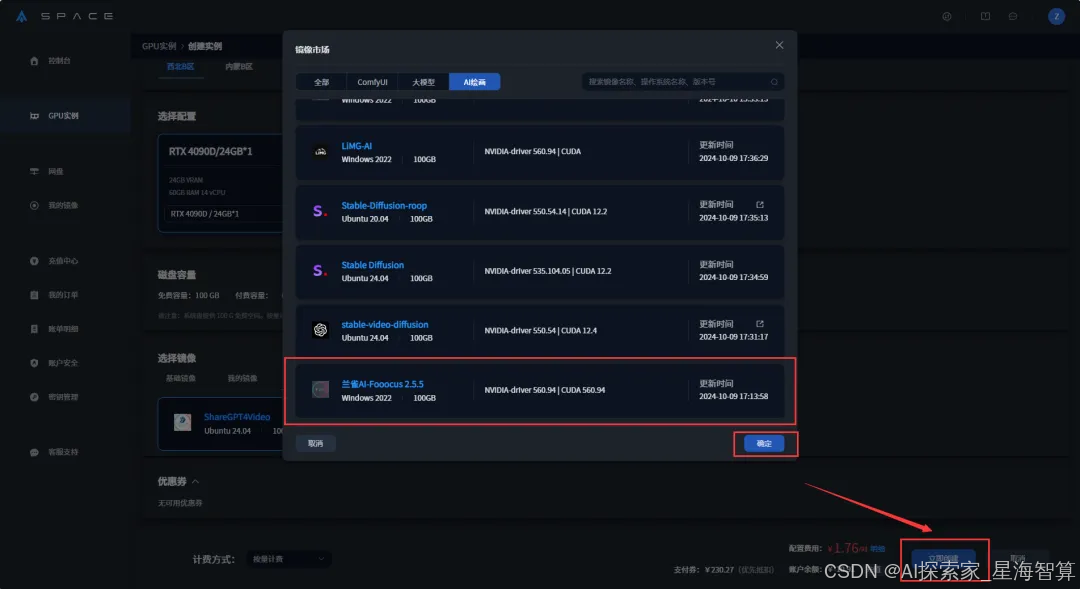
Task: Click the 立即创建 button
Action: coord(943,559)
